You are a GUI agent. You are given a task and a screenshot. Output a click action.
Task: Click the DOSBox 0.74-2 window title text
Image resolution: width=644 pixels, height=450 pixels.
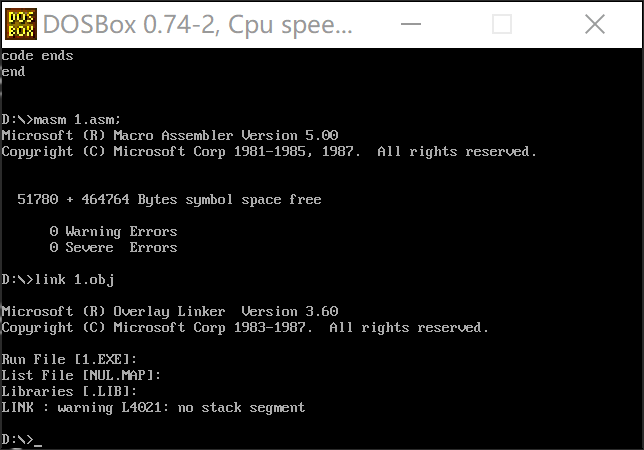(198, 24)
